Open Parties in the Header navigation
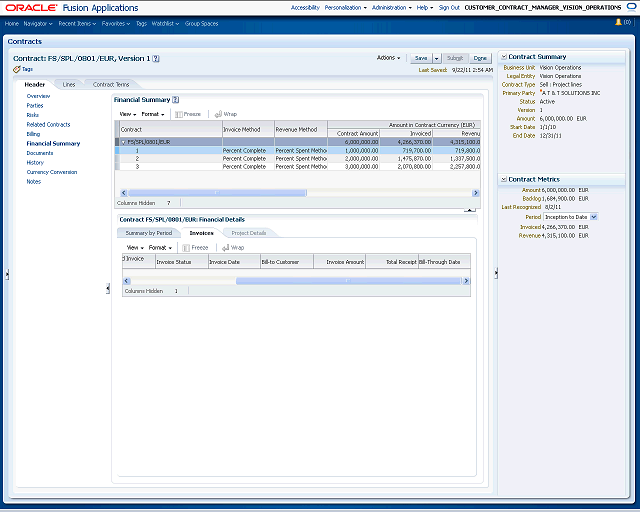 [35, 106]
